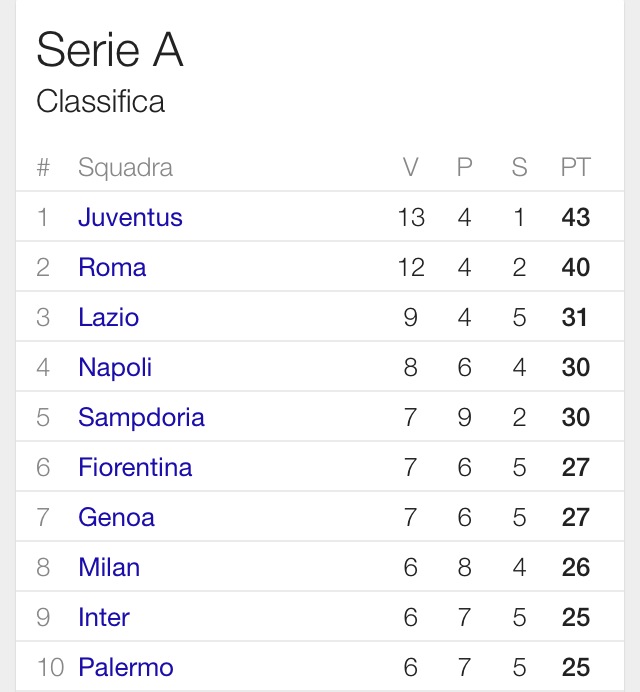Viewport: 640px width, 692px height.
Task: Click the S losses column header
Action: point(519,167)
